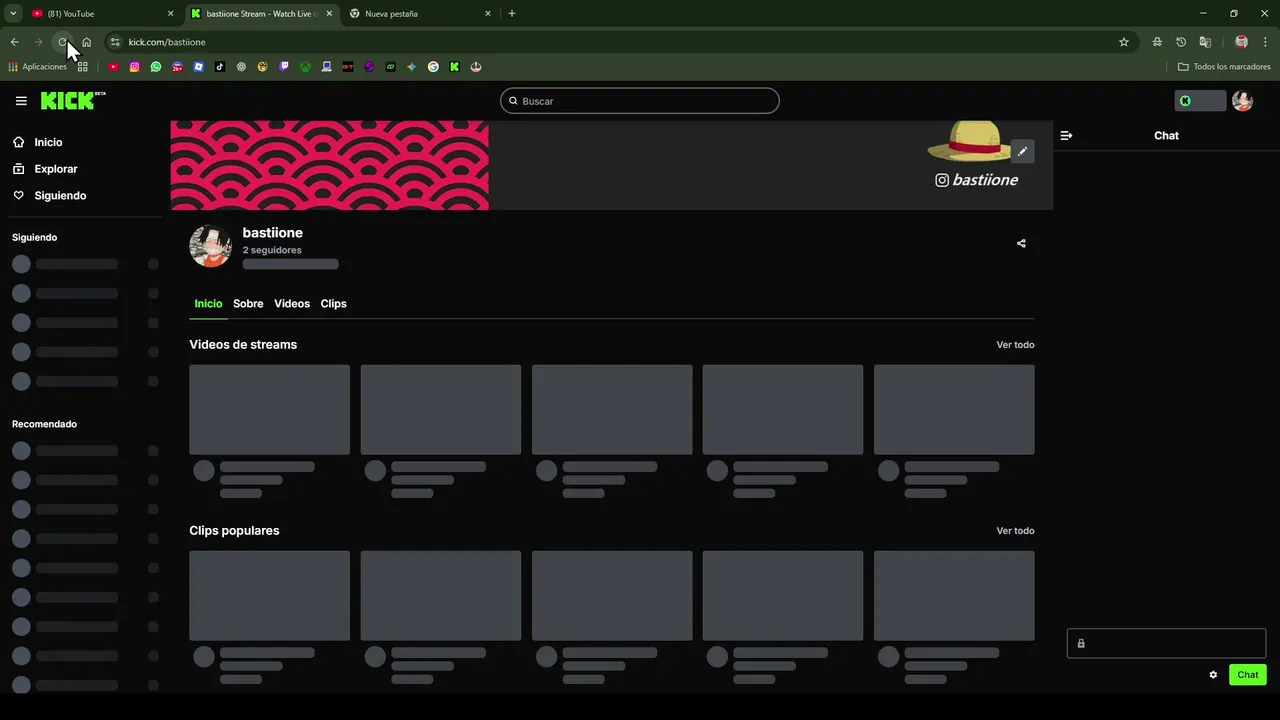Screen dimensions: 1280x720
Task: Click the locked chat message field
Action: pyautogui.click(x=1166, y=643)
